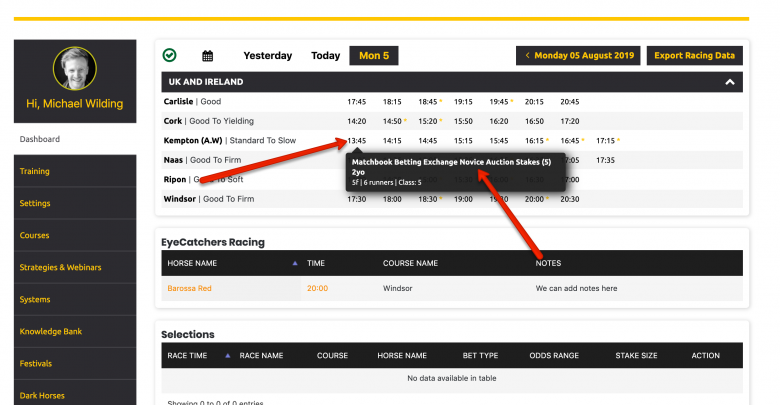780x405 pixels.
Task: Open Dark Horses in the sidebar
Action: click(x=42, y=395)
